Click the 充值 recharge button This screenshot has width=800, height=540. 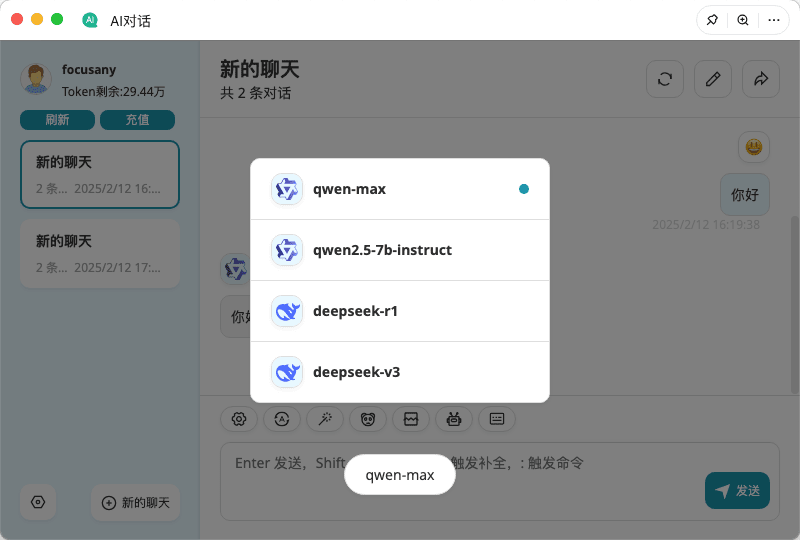(137, 120)
